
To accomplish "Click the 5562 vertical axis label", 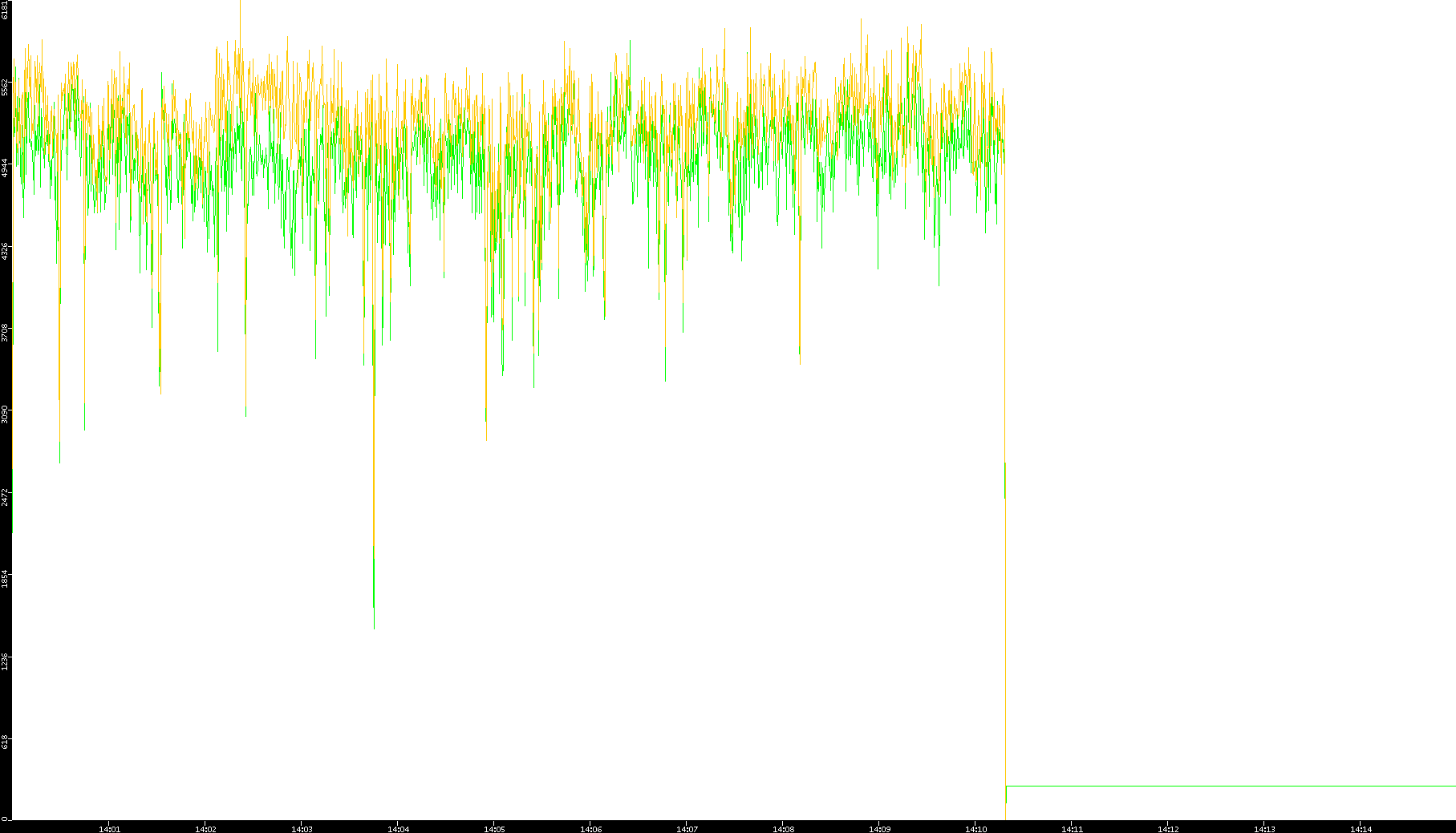I will pyautogui.click(x=6, y=87).
